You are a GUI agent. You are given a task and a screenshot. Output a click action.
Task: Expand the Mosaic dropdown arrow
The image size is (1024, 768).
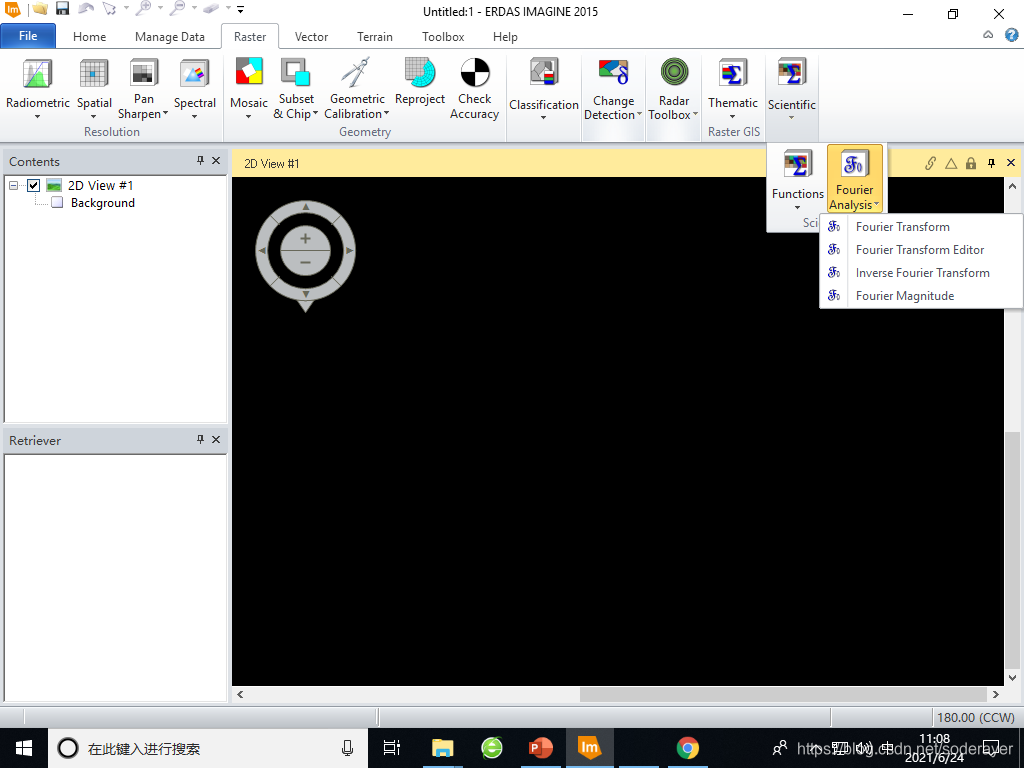[249, 117]
